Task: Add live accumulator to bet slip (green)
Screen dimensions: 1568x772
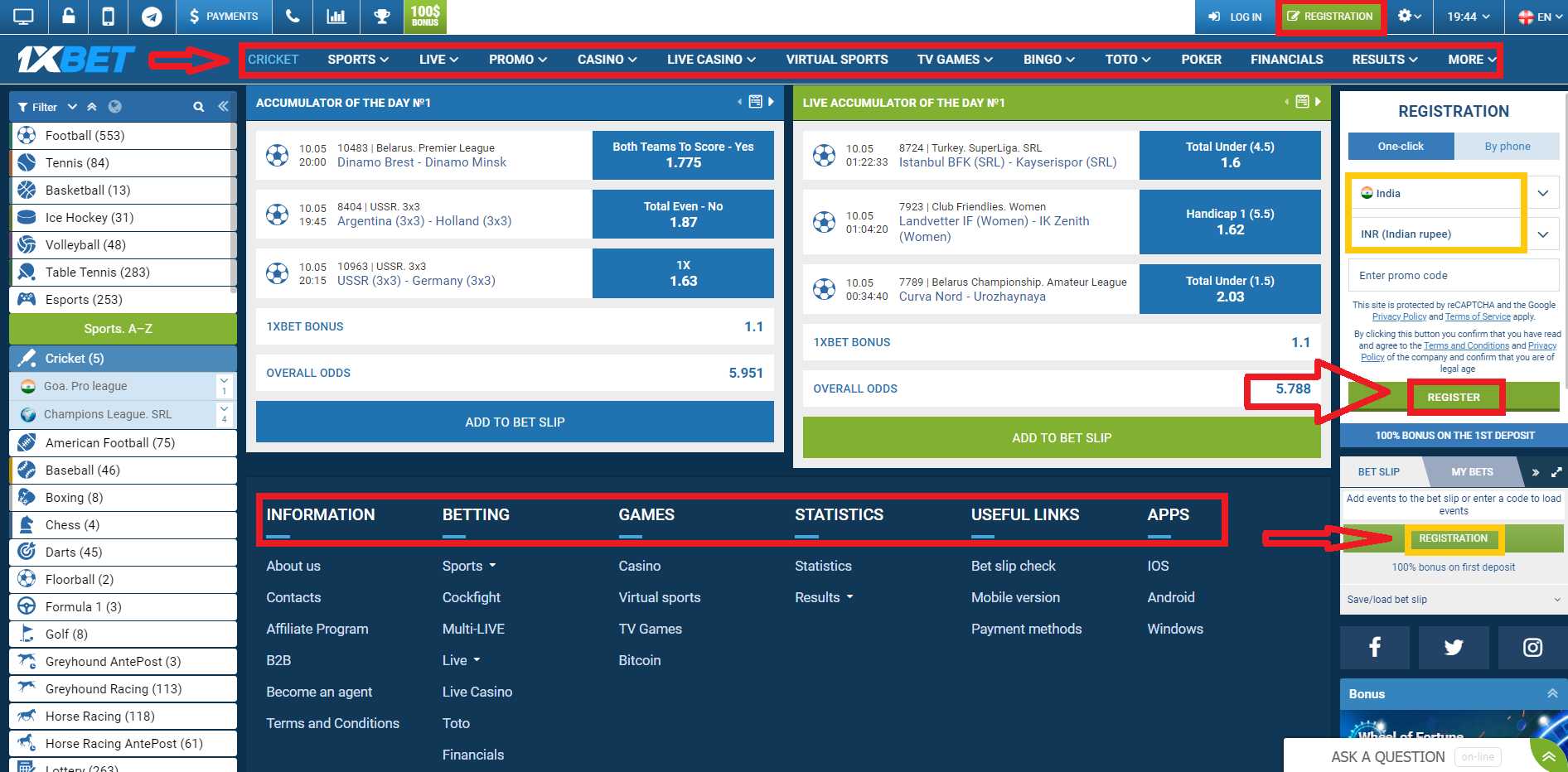Action: (x=1062, y=438)
